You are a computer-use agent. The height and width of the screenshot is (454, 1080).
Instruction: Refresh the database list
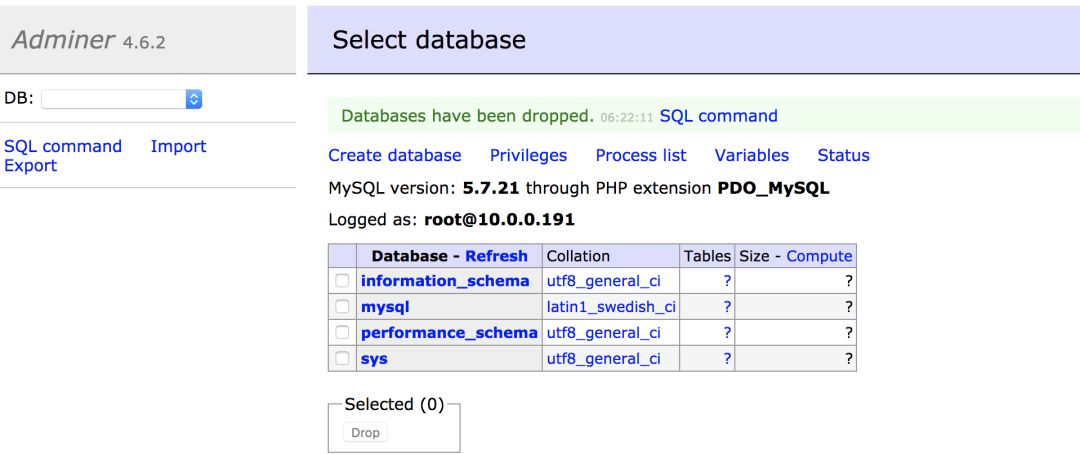pyautogui.click(x=496, y=256)
